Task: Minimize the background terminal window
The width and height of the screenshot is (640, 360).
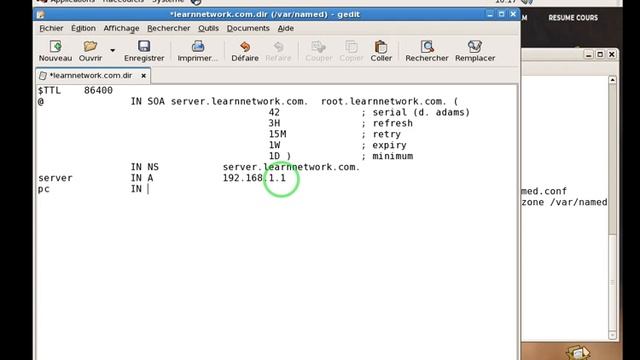Action: [x=588, y=54]
